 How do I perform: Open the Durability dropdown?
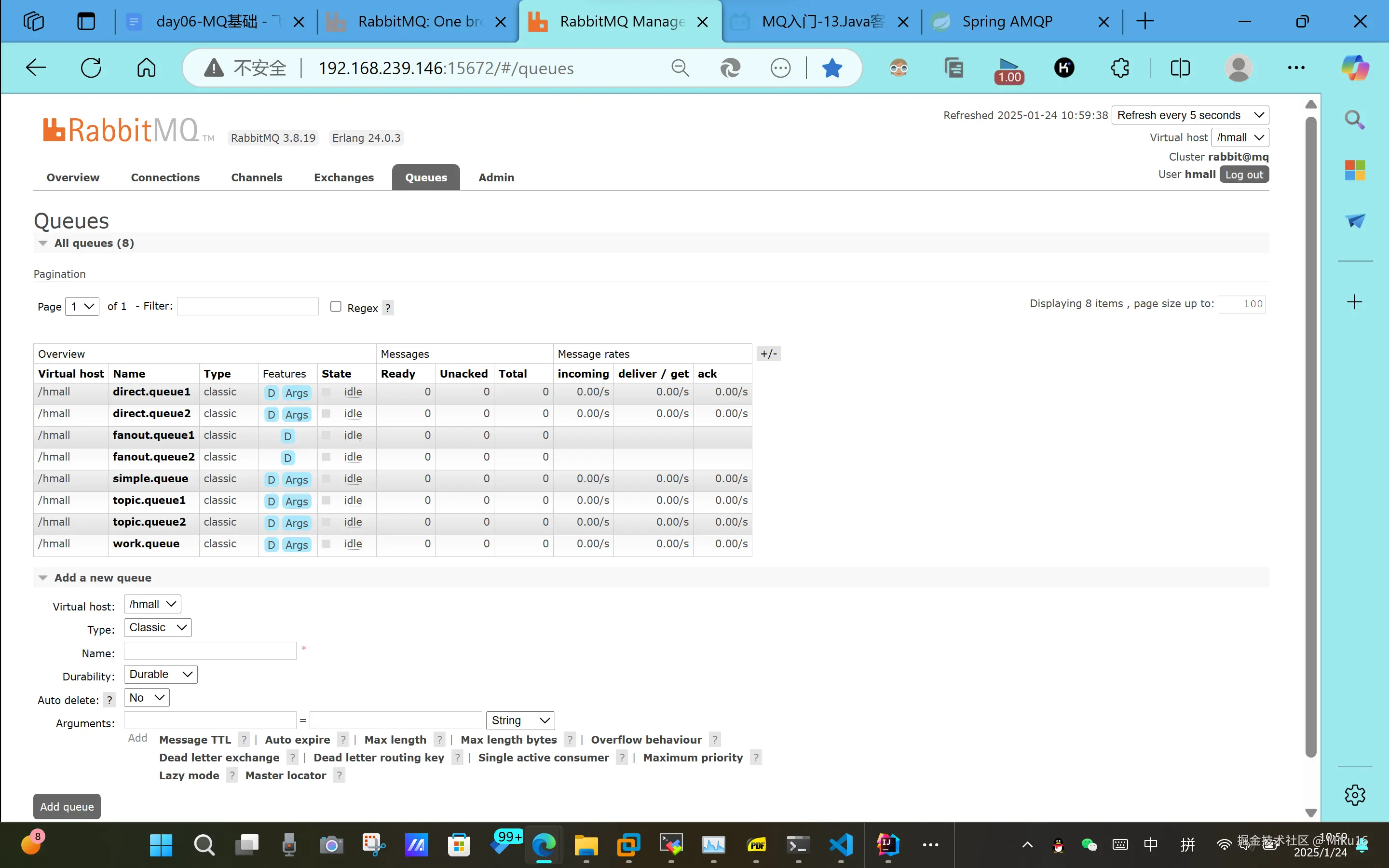tap(160, 674)
